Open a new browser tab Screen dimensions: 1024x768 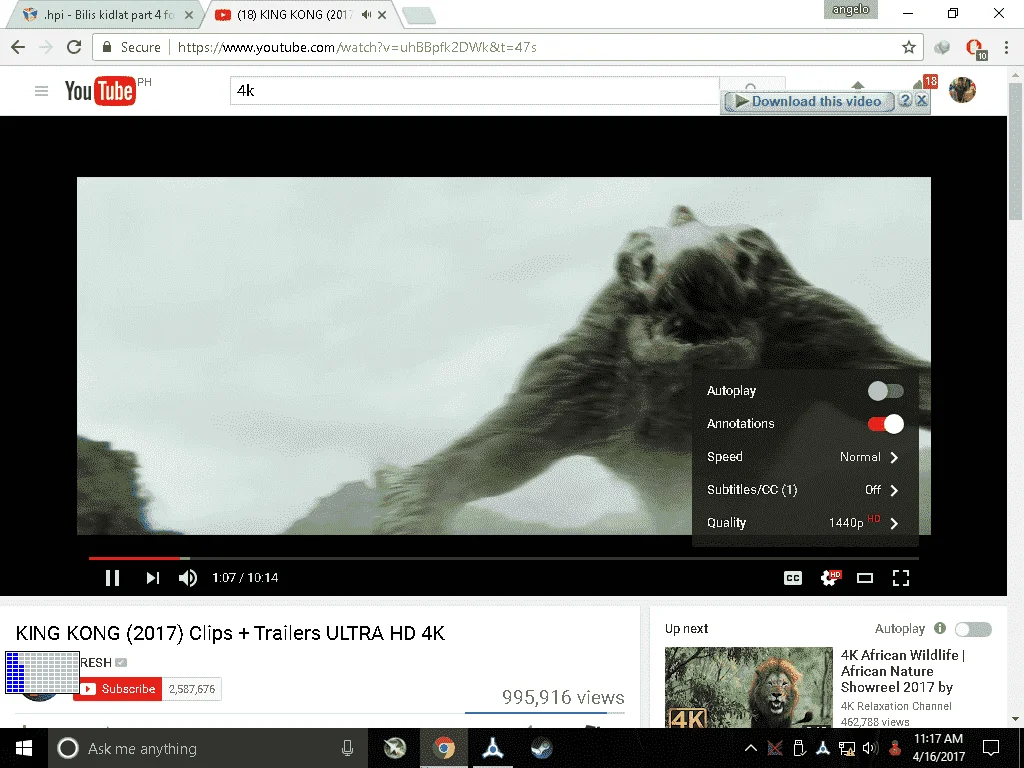[419, 16]
